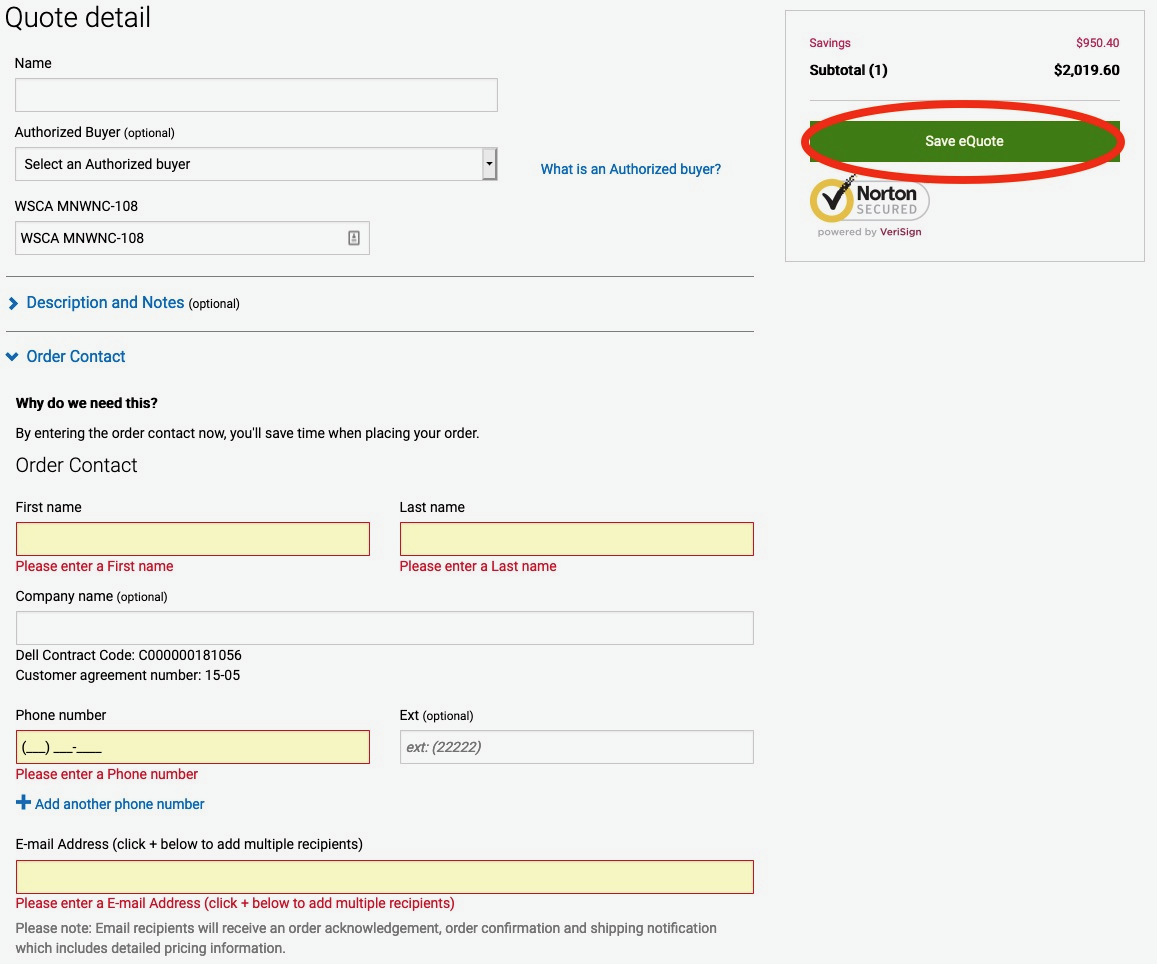
Task: Click the 'Dell Contract Code: C000000181056' text
Action: click(x=128, y=655)
